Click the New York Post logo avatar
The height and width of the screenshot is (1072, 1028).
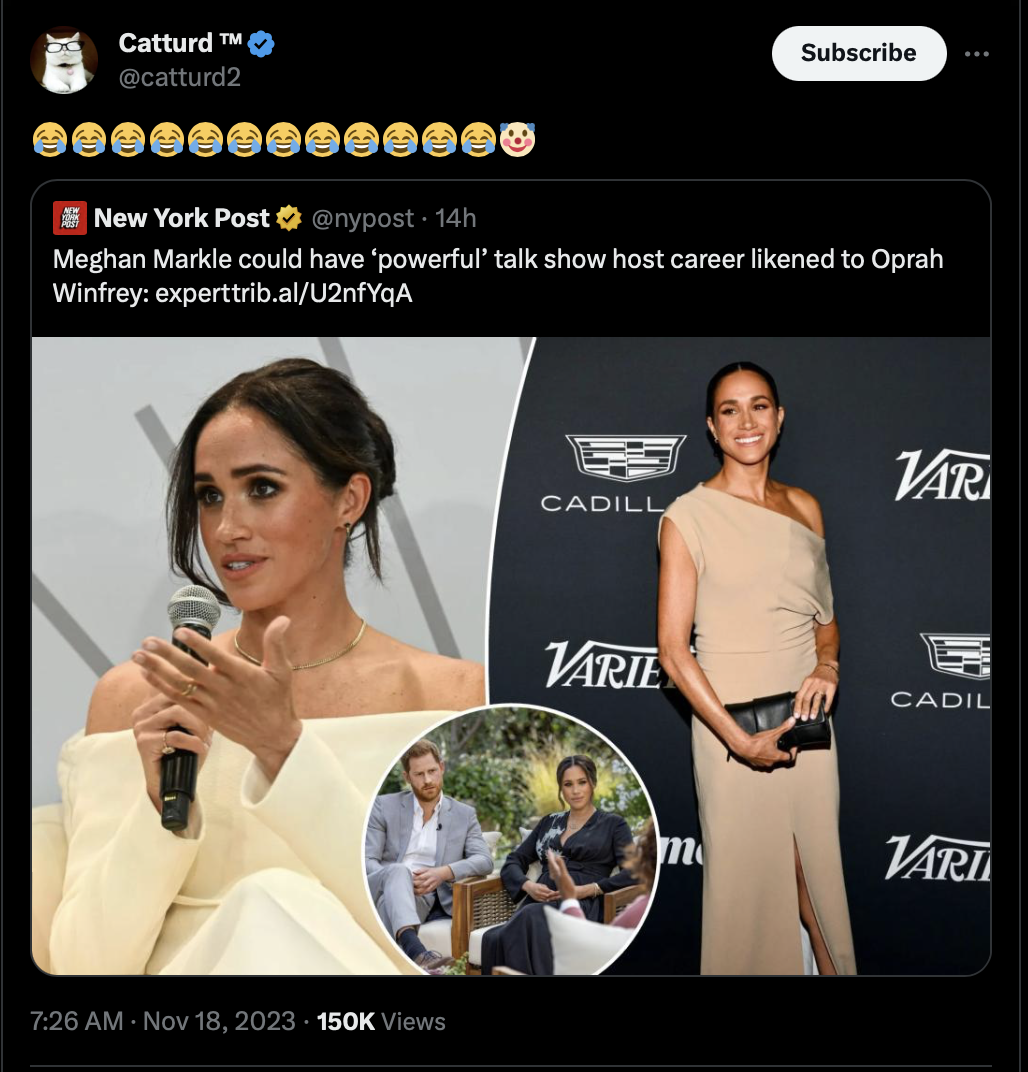(x=70, y=218)
